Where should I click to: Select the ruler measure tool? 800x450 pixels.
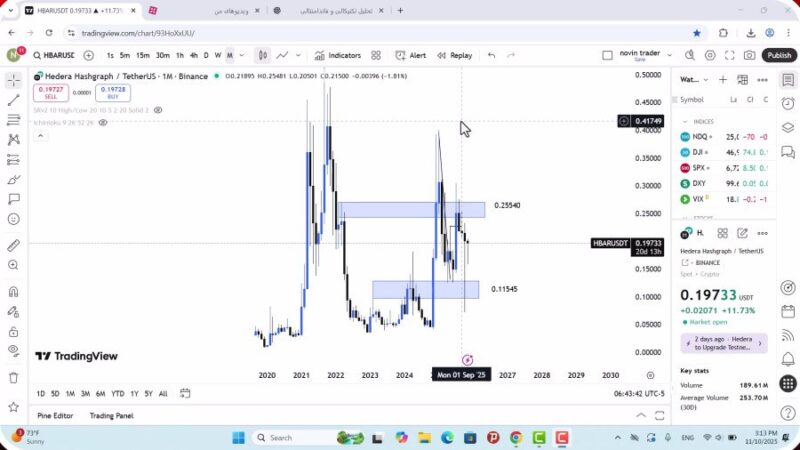coord(13,245)
